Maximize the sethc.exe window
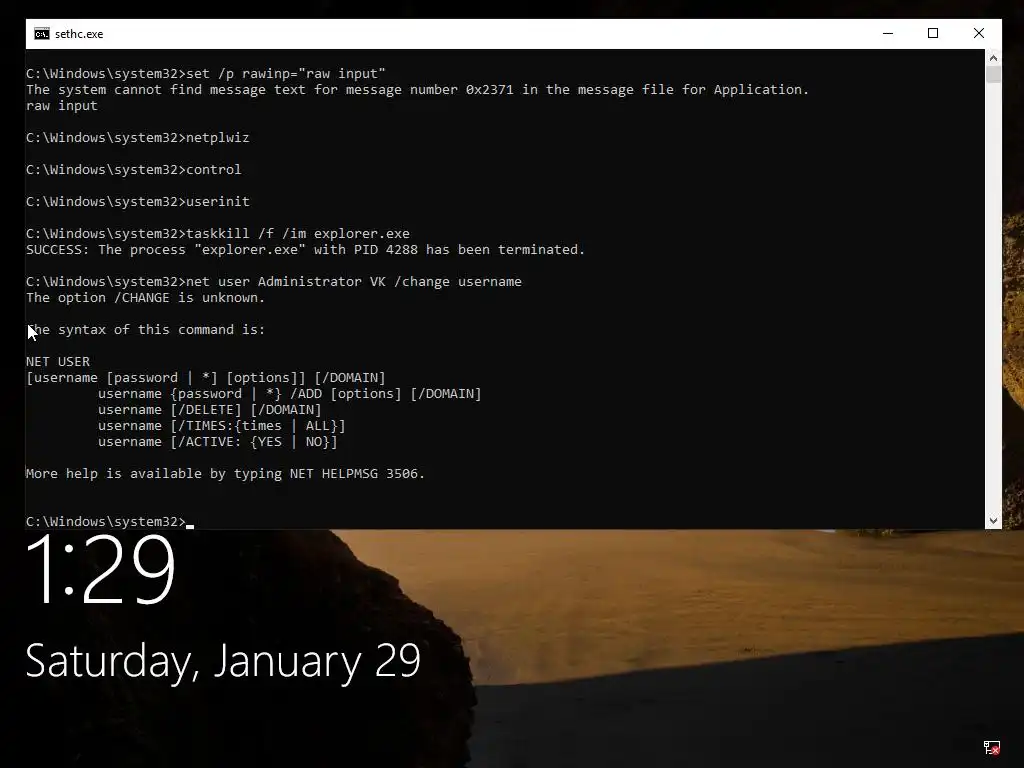 pyautogui.click(x=933, y=33)
